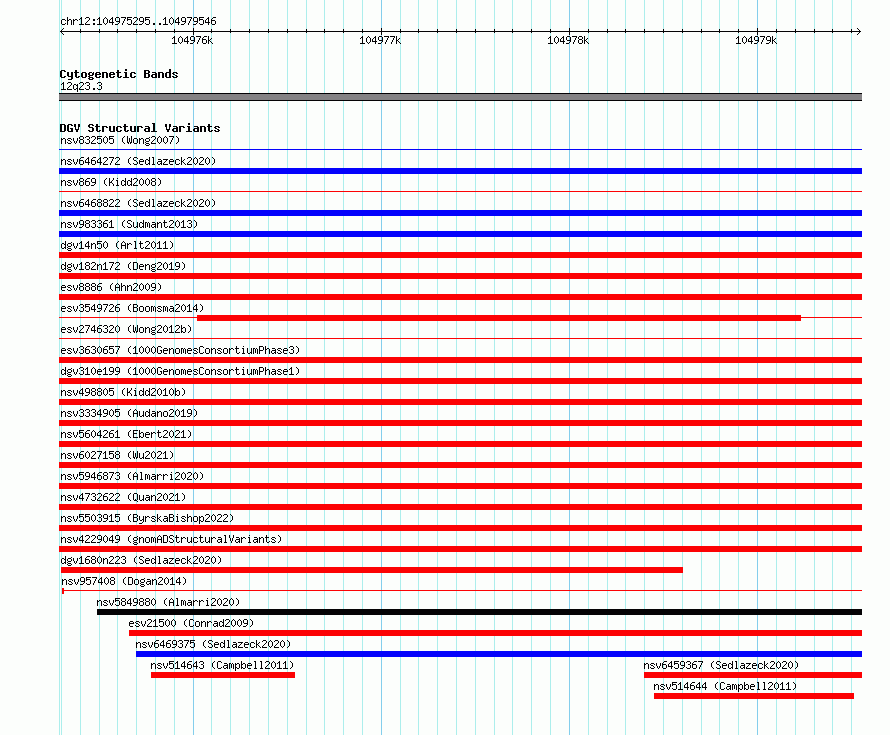Screen dimensions: 890x735
Task: Click the Cytogenetic Bands track title
Action: pyautogui.click(x=119, y=74)
